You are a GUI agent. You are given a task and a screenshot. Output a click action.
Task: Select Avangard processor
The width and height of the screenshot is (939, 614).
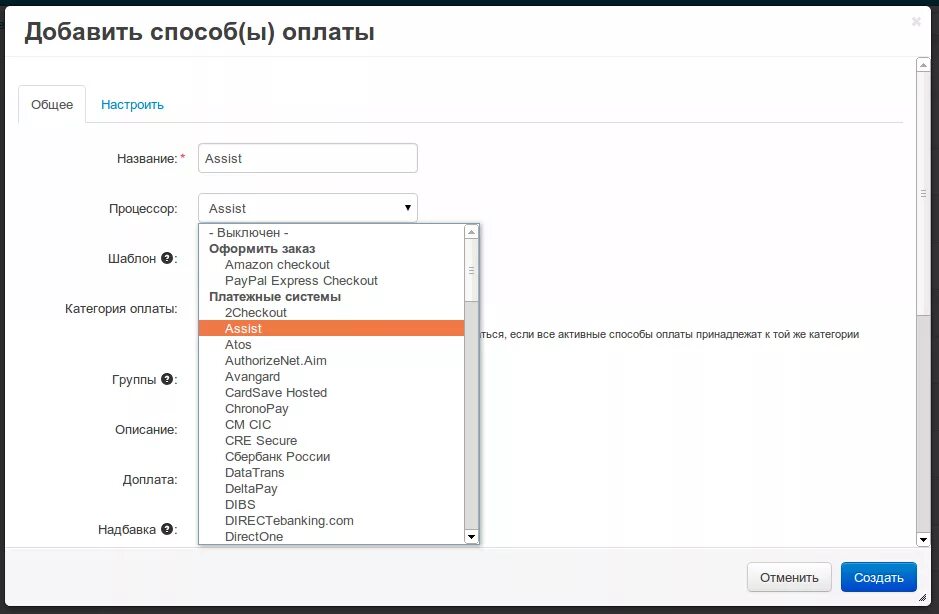pyautogui.click(x=332, y=376)
